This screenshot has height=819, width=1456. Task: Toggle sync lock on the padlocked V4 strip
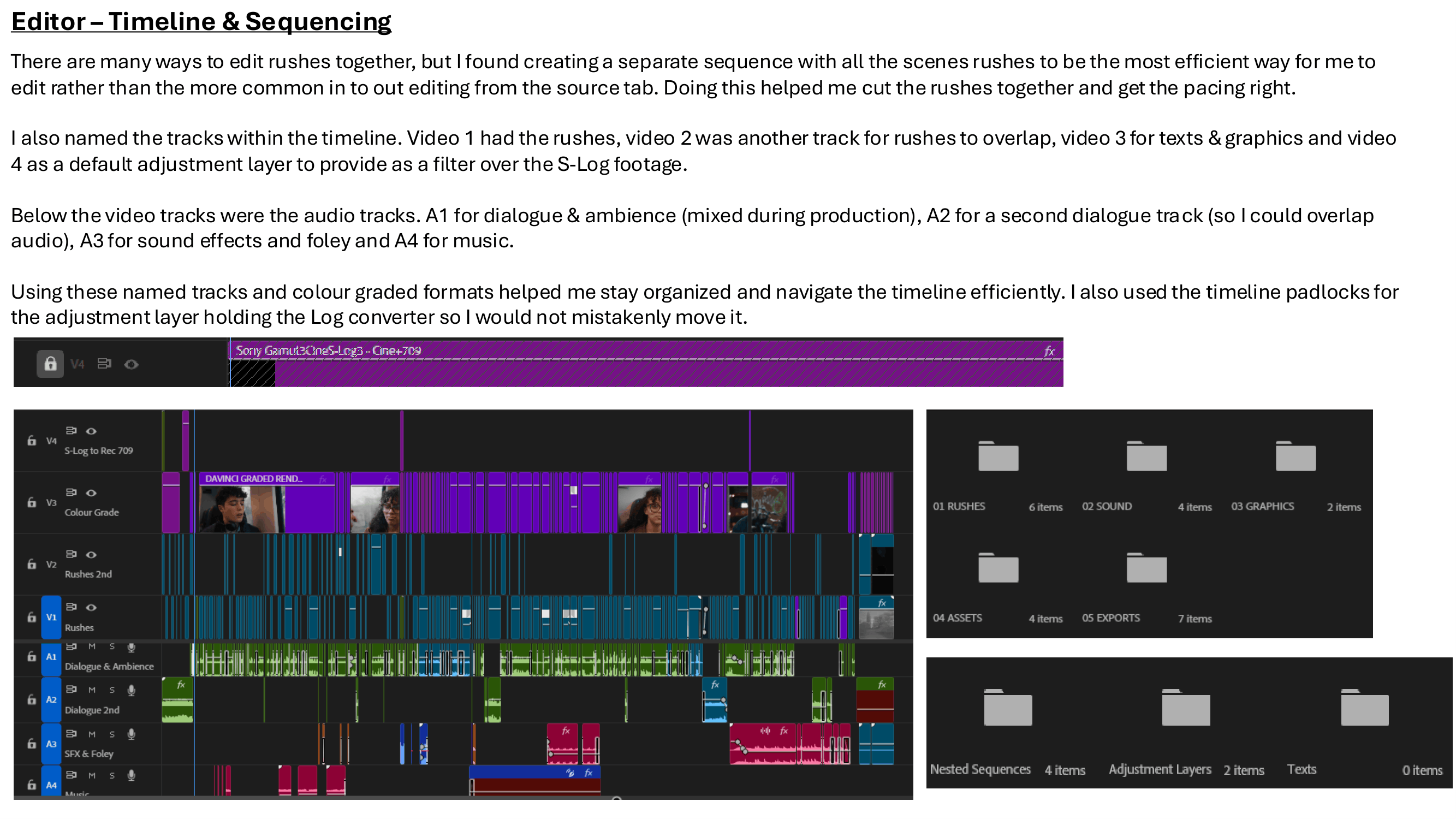[104, 364]
